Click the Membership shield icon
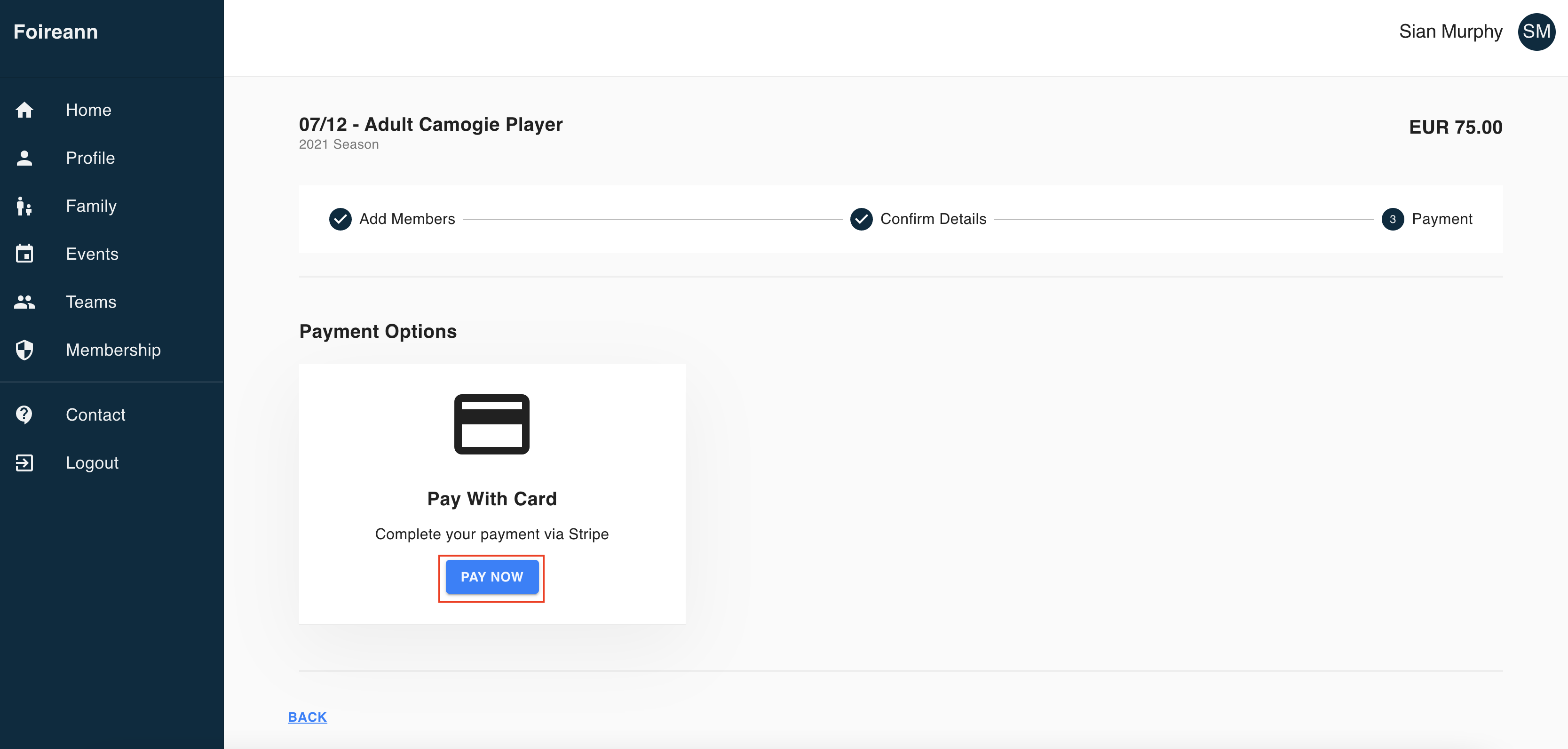 coord(24,350)
